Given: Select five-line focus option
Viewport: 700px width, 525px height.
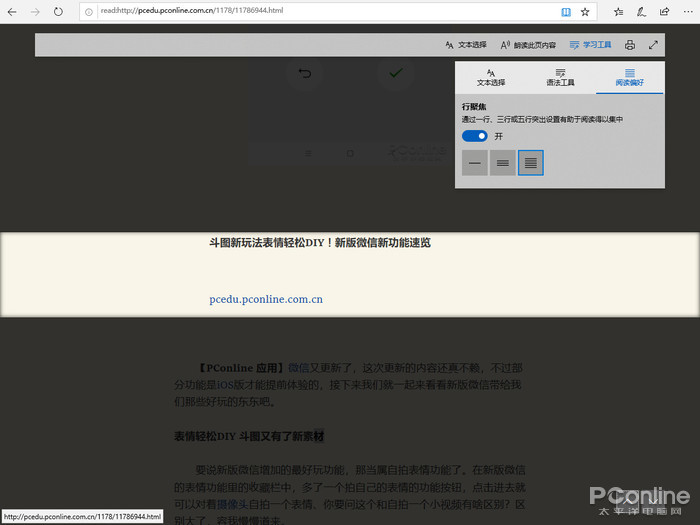Looking at the screenshot, I should (x=530, y=163).
